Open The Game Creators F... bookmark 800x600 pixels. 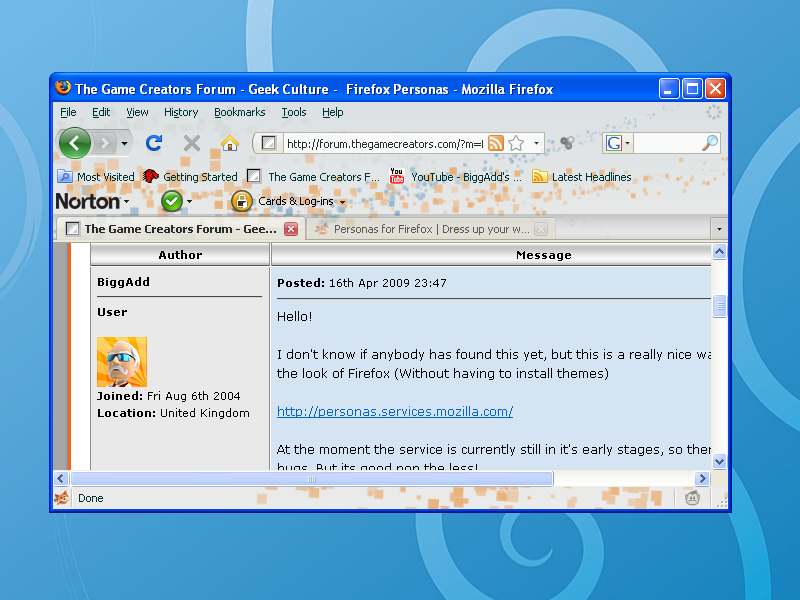[x=313, y=177]
